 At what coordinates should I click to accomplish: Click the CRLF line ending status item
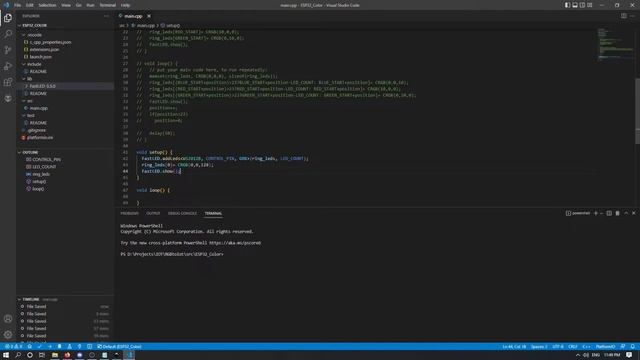coord(573,347)
